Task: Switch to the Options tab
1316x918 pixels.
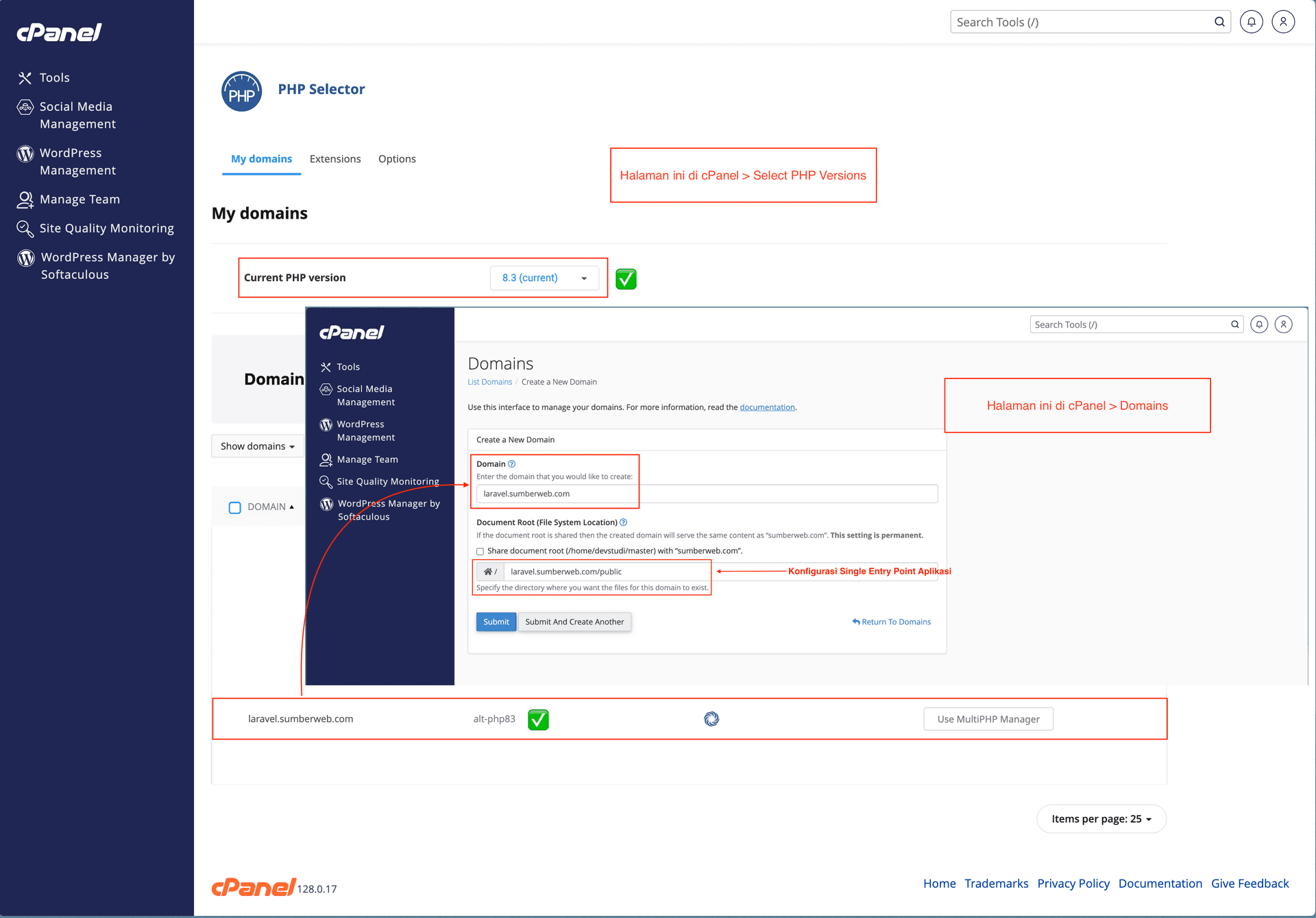Action: point(397,159)
